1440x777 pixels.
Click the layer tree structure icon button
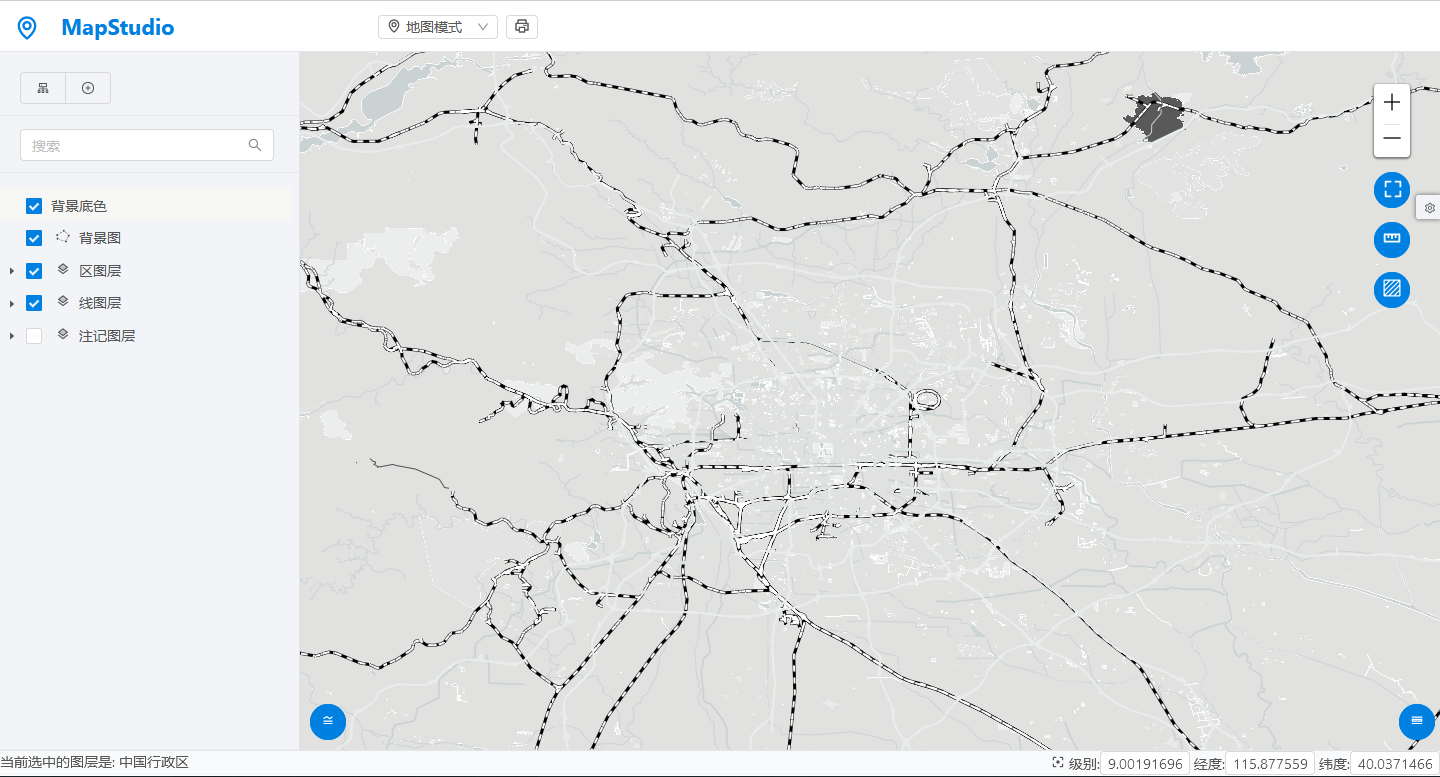coord(43,88)
